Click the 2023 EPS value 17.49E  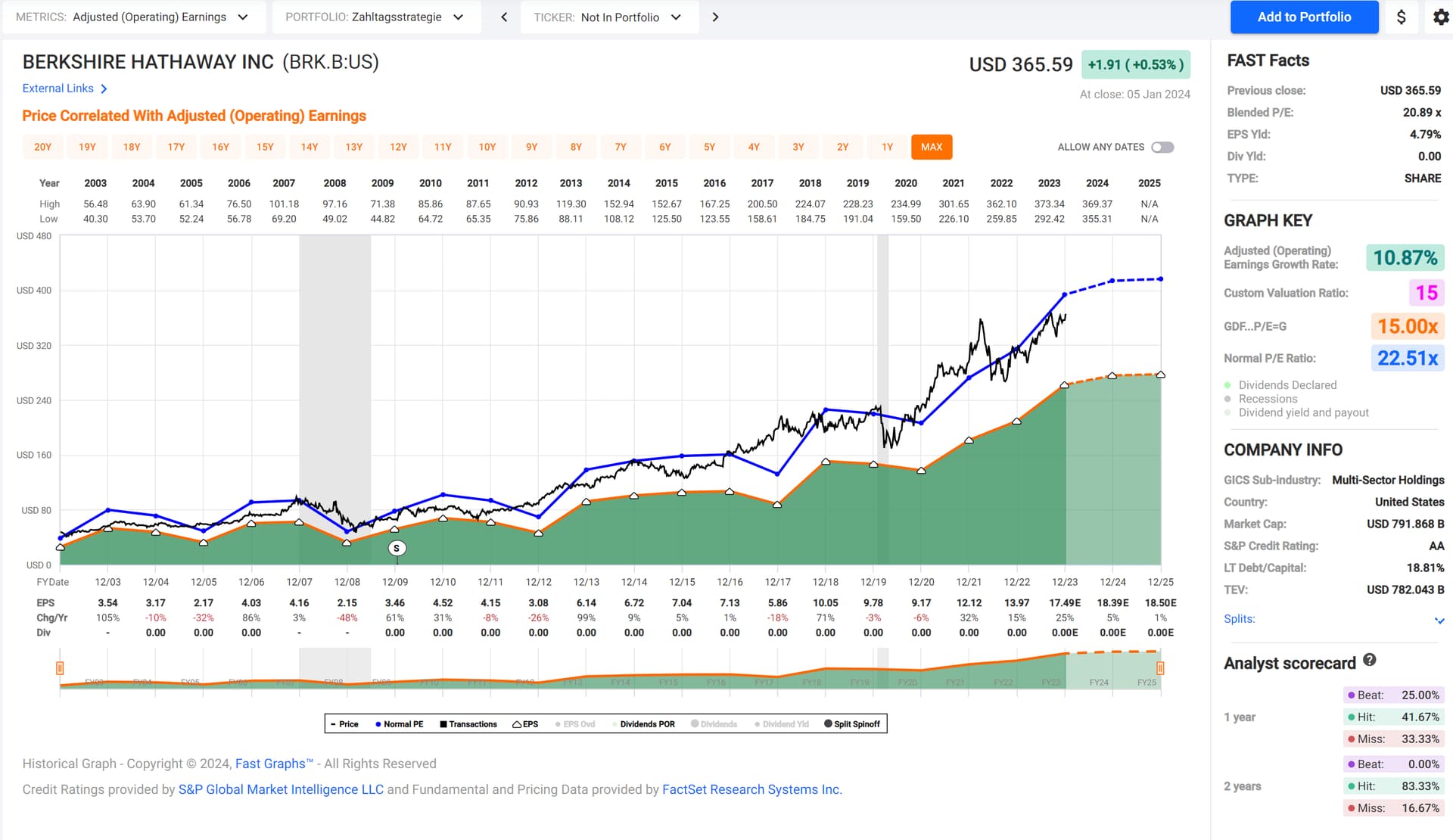tap(1065, 603)
